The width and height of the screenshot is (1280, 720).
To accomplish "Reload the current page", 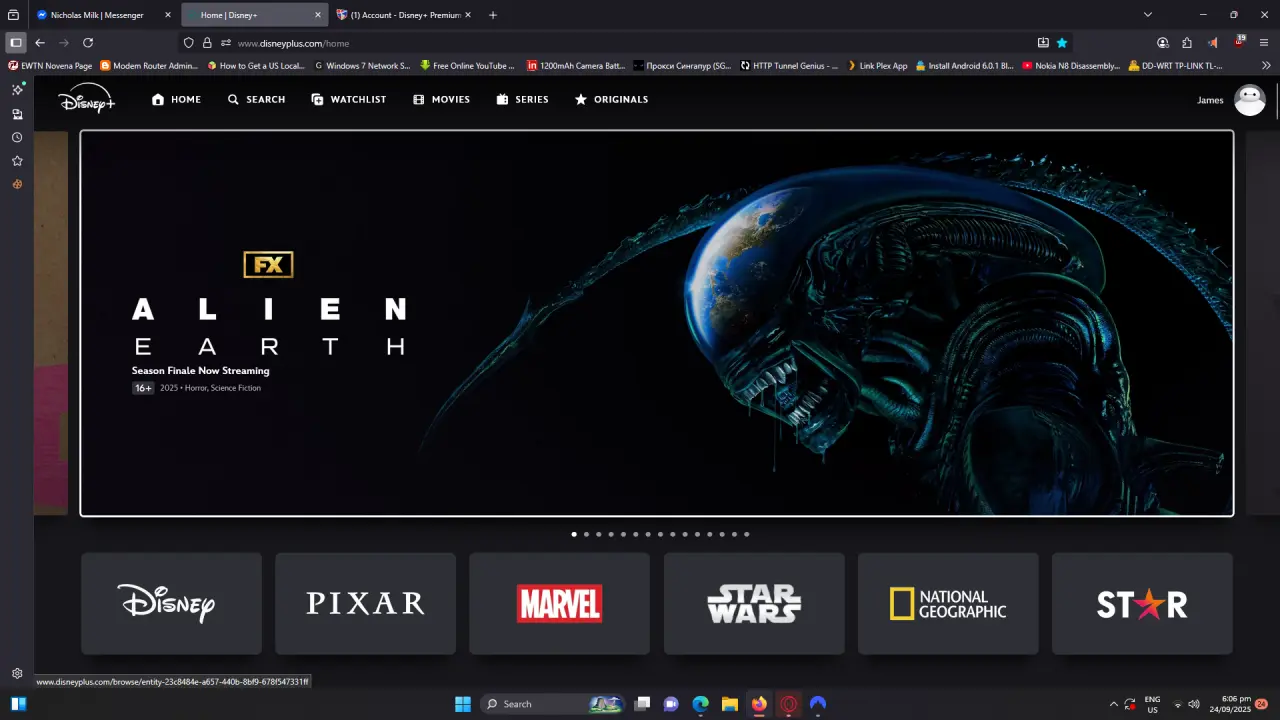I will (x=88, y=43).
